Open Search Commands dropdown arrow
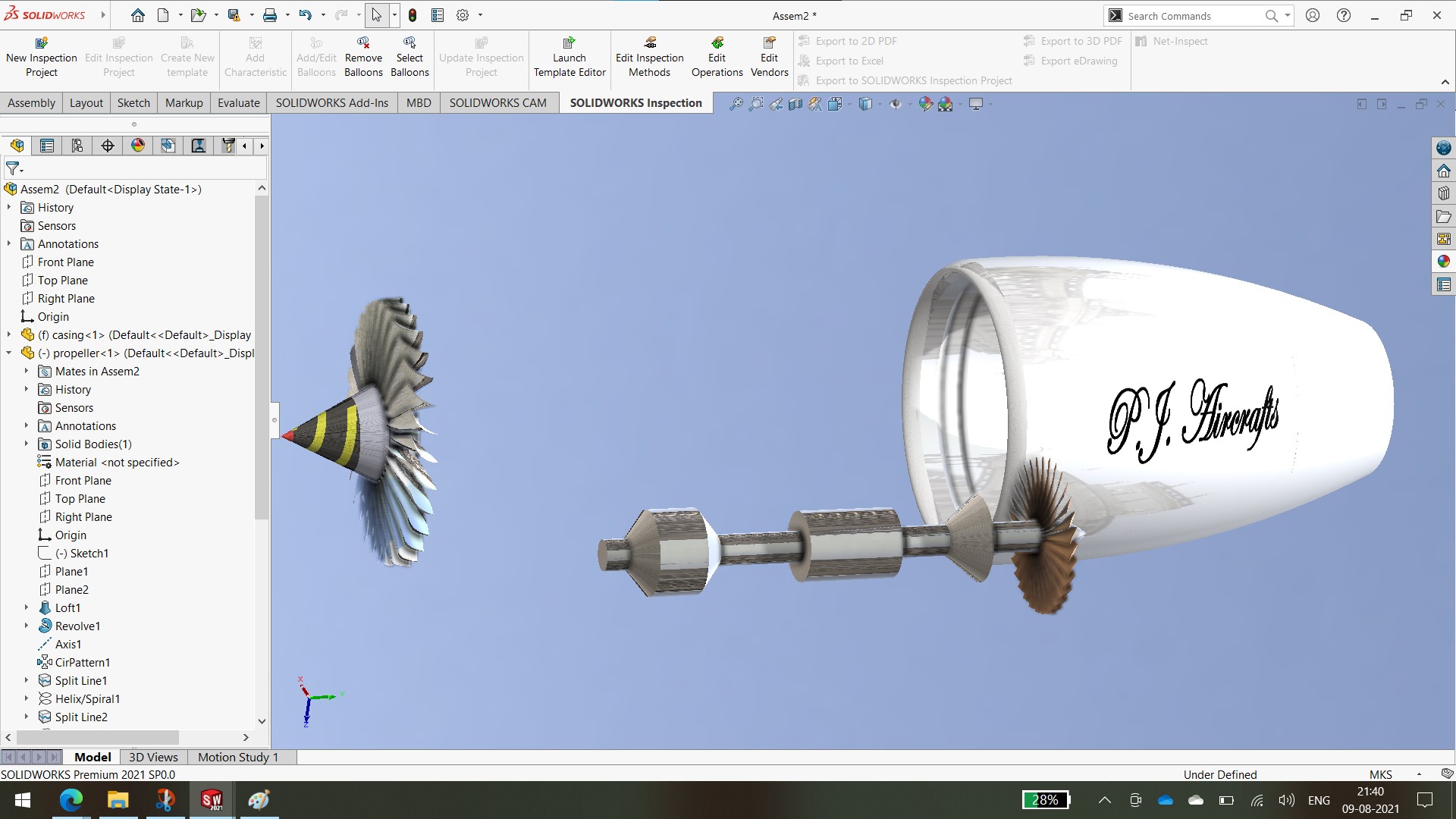This screenshot has height=819, width=1456. pos(1287,15)
